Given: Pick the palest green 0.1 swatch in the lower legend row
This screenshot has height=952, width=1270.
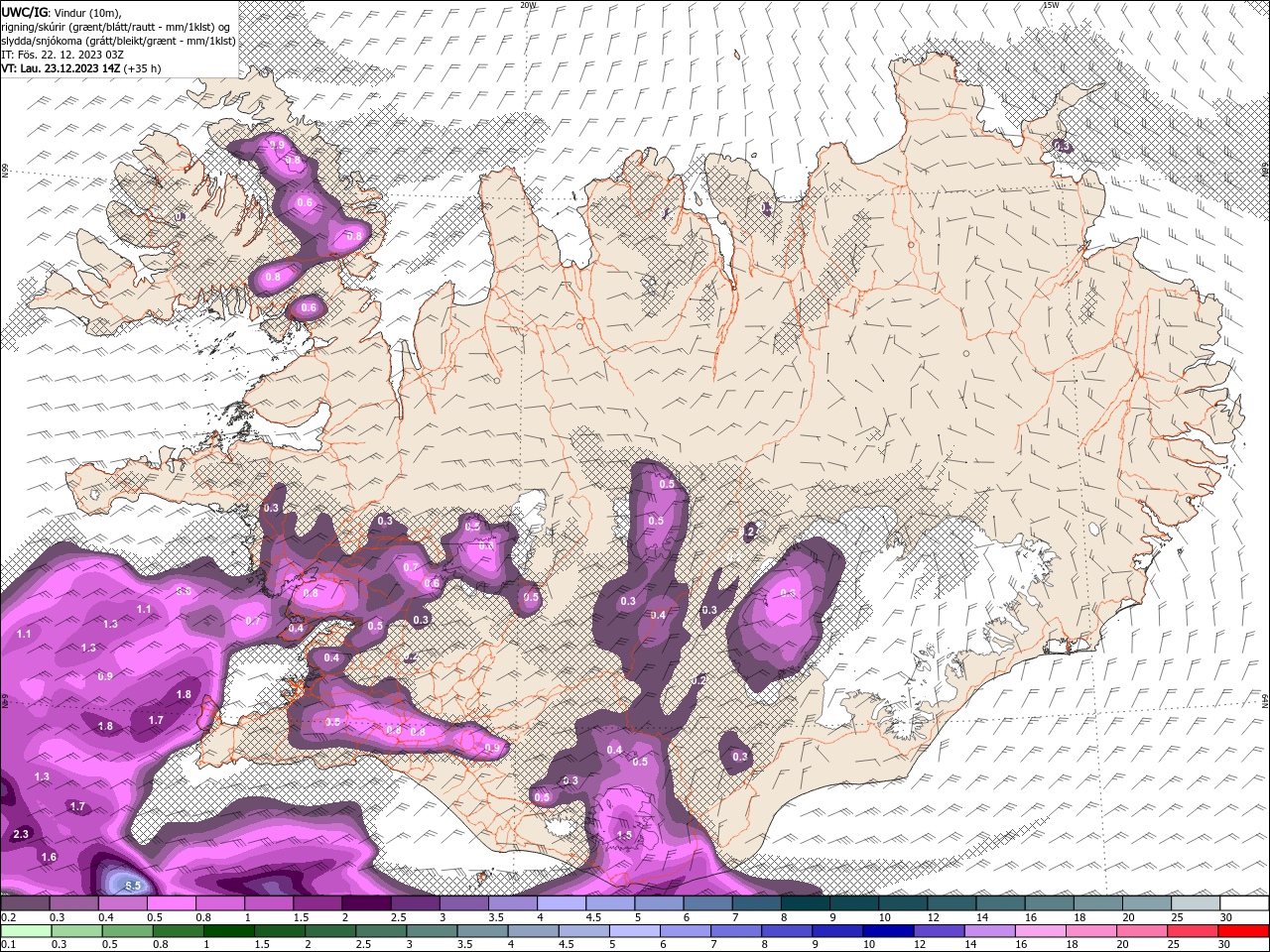Looking at the screenshot, I should (26, 931).
